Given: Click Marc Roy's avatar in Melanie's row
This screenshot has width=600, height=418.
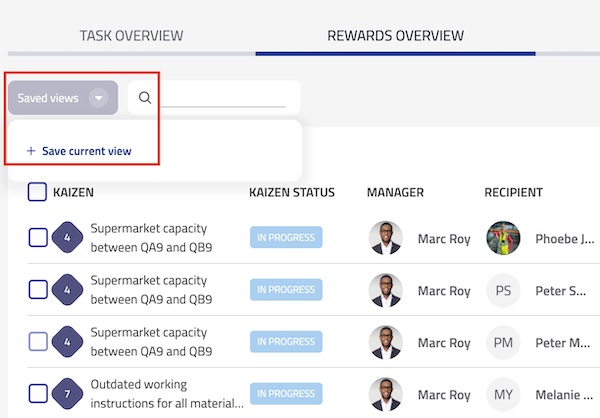Looking at the screenshot, I should pos(385,395).
